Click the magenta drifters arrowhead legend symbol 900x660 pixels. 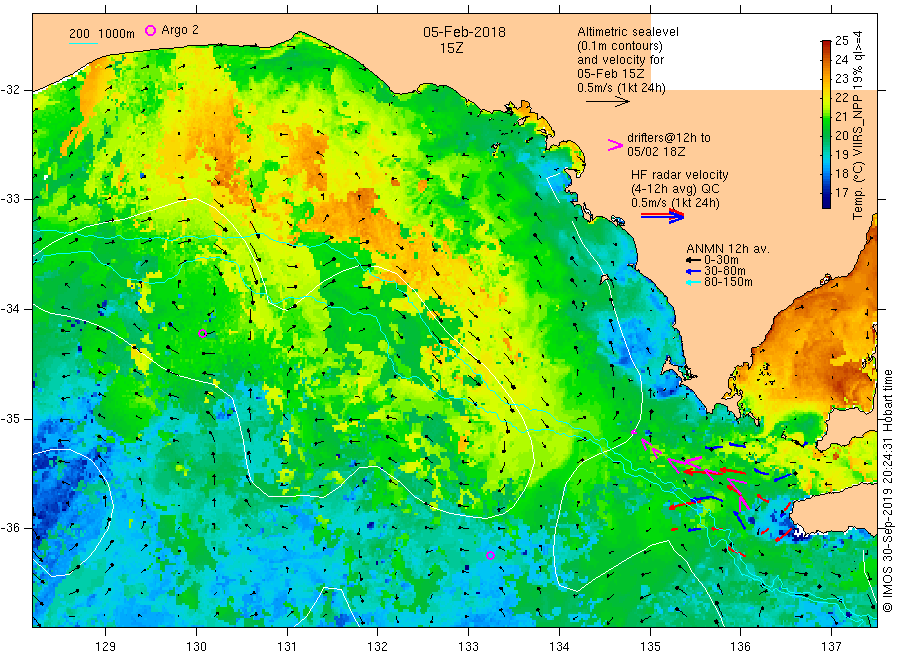coord(615,145)
